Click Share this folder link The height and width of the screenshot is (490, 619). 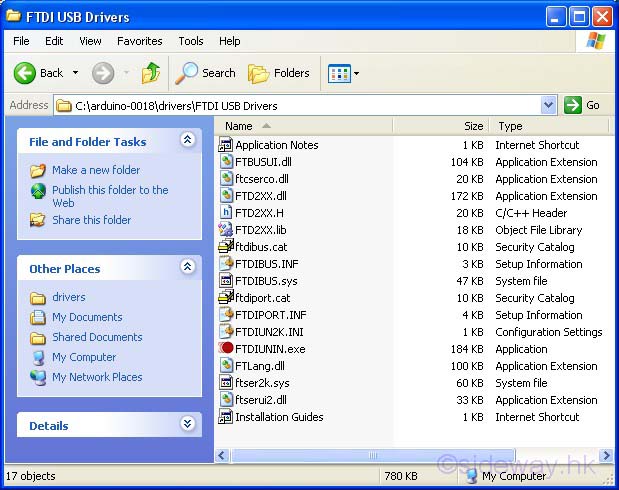(x=92, y=220)
